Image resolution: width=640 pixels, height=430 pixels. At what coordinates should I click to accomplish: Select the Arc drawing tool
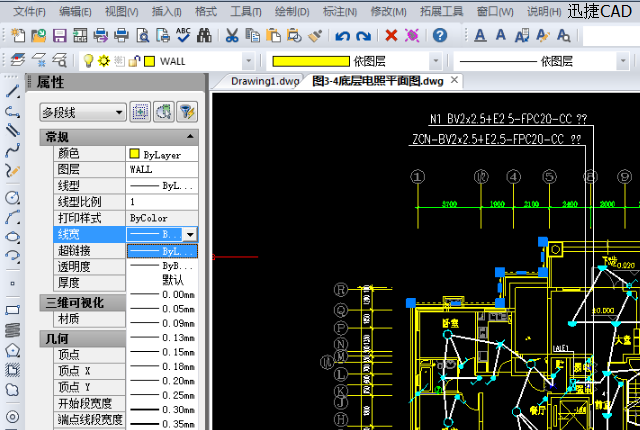[13, 217]
